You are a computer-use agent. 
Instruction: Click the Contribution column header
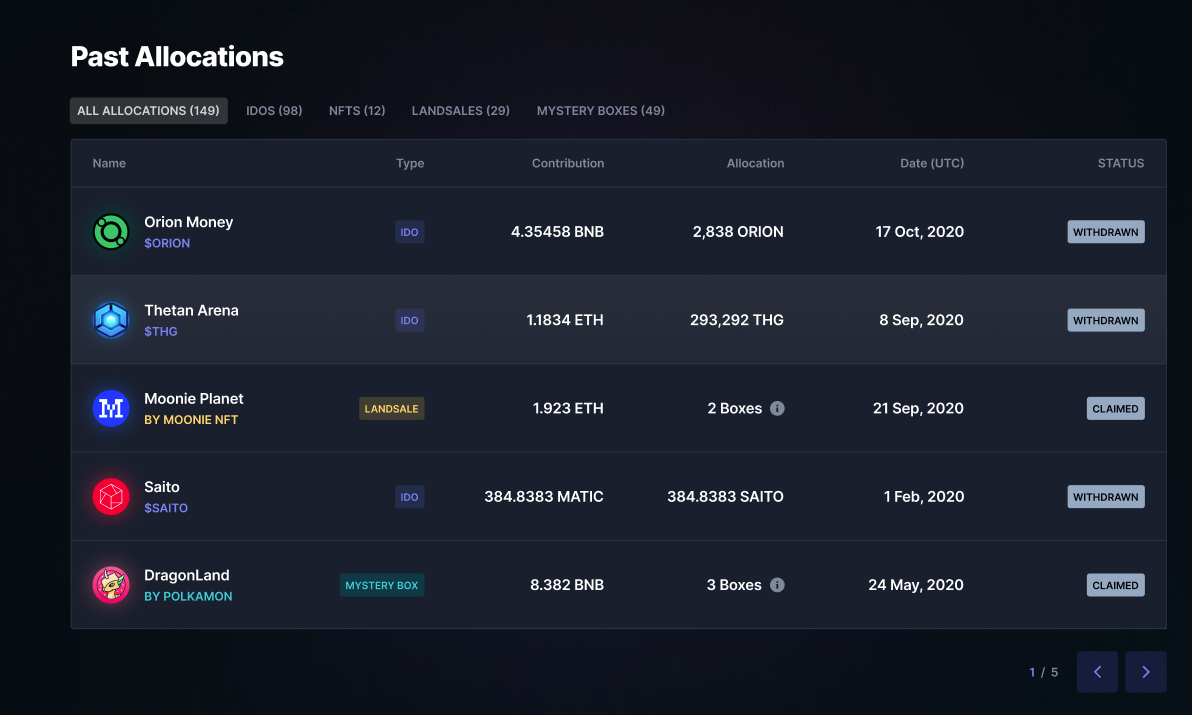[x=568, y=163]
